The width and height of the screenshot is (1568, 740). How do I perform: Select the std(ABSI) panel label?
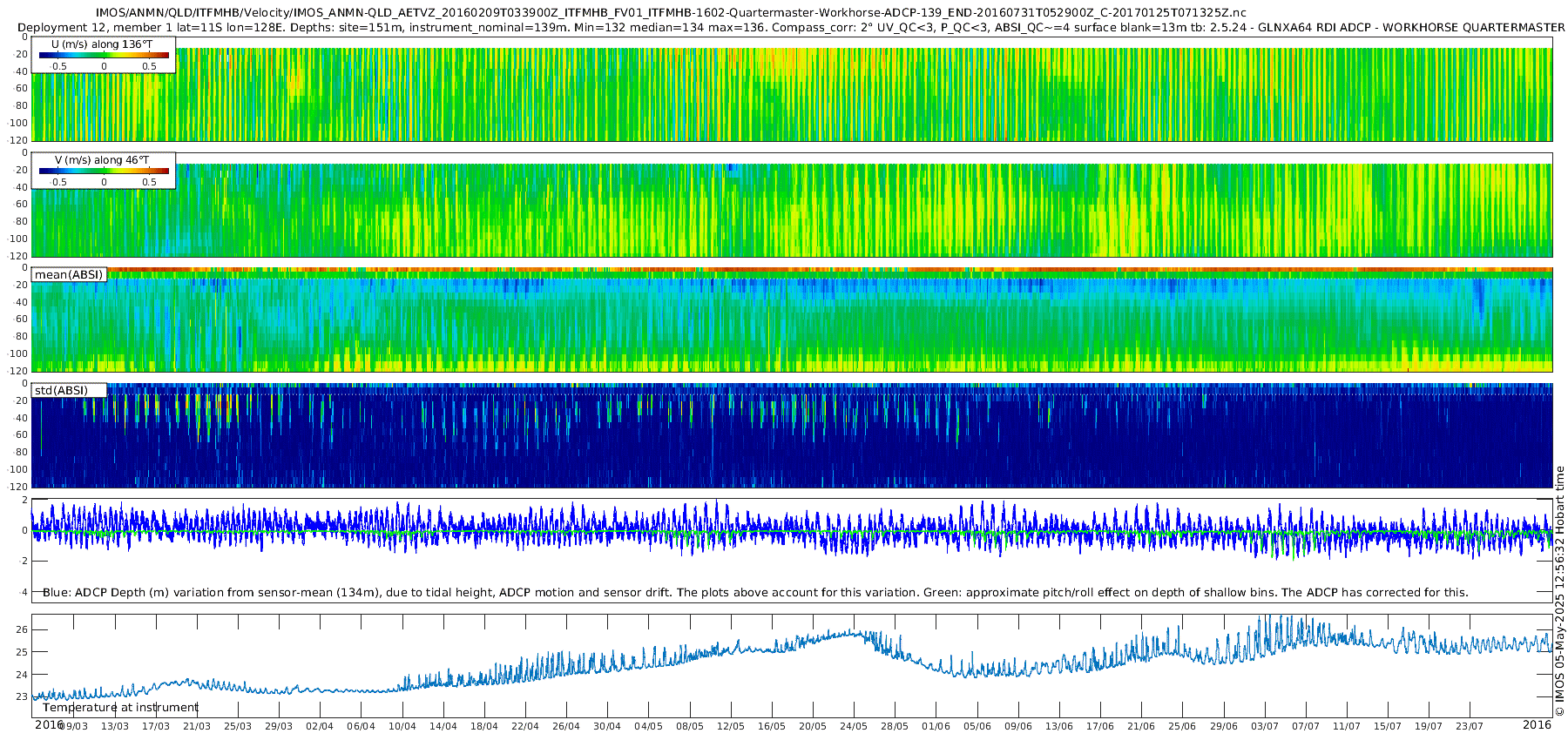point(61,391)
